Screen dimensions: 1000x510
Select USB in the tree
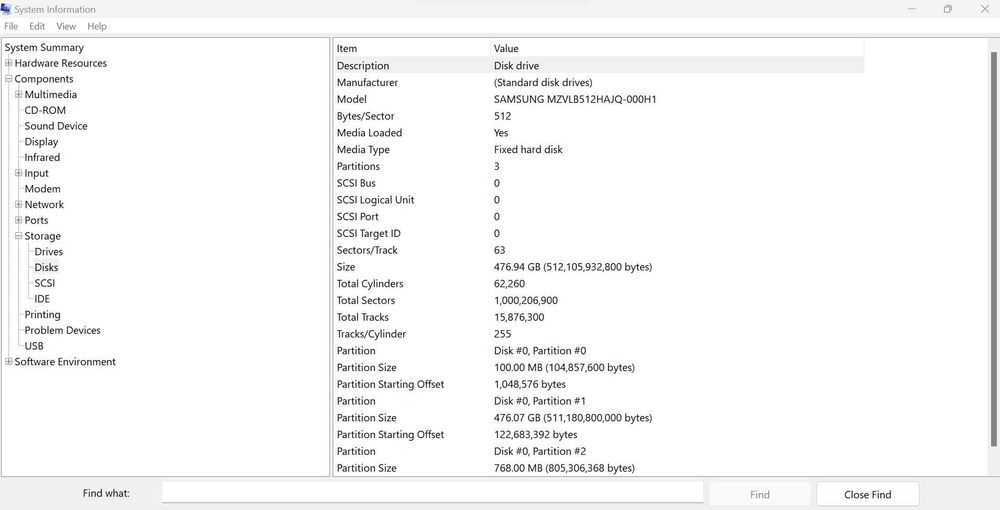tap(34, 346)
